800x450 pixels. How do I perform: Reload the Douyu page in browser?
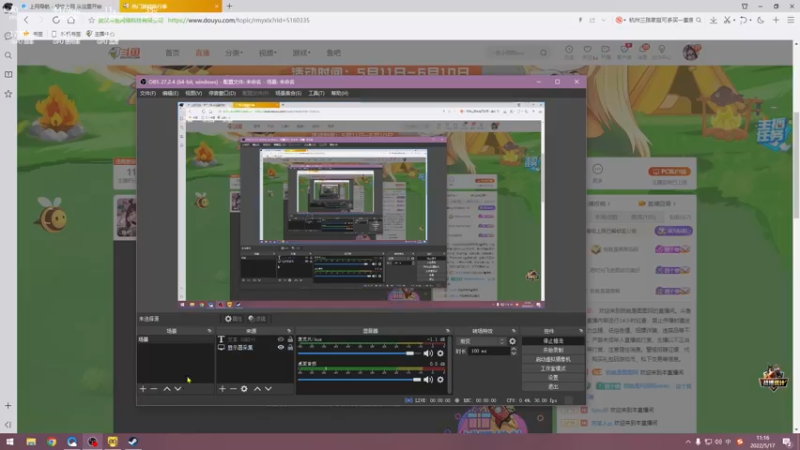pos(56,20)
